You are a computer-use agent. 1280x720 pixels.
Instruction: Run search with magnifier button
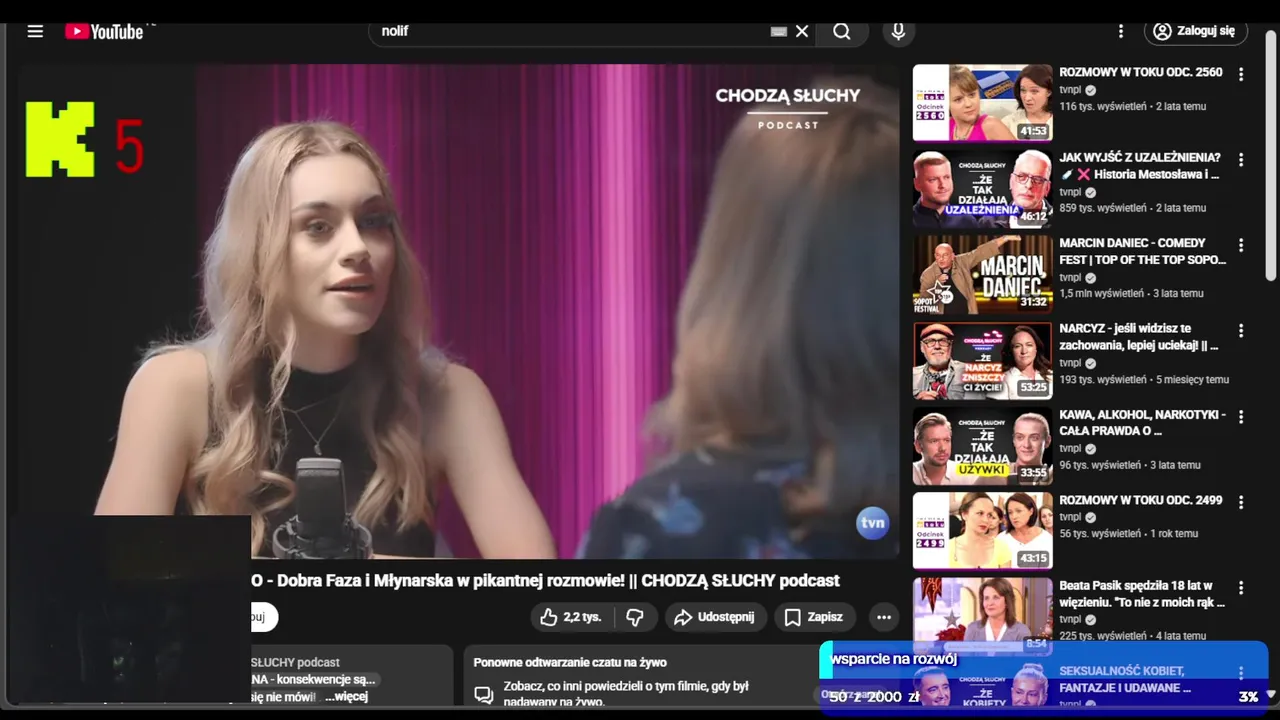point(842,31)
